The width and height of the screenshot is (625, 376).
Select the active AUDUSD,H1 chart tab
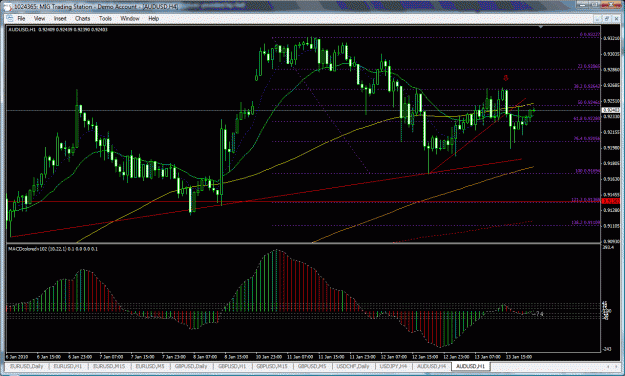[x=471, y=366]
